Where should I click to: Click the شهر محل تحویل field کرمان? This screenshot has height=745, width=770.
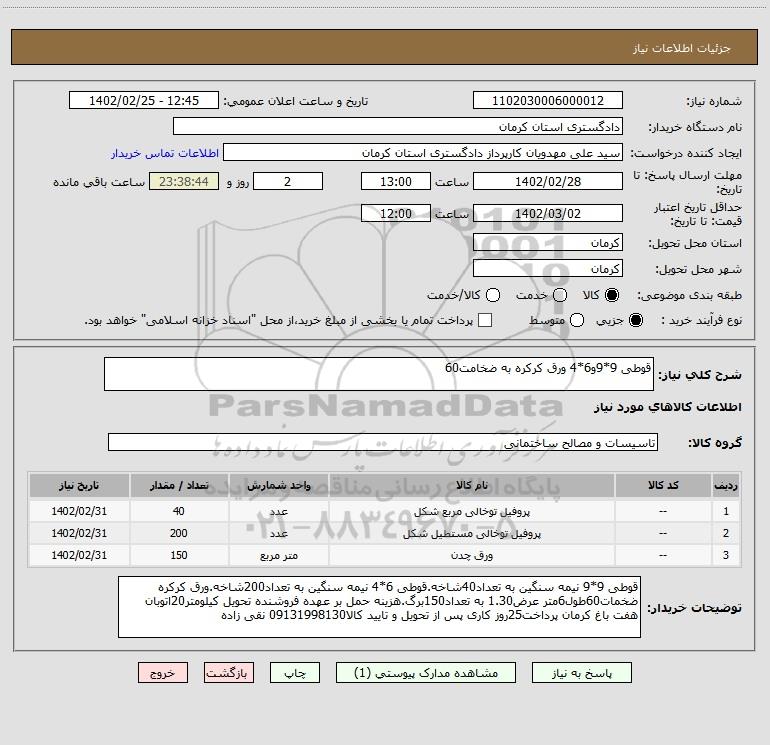(x=548, y=269)
